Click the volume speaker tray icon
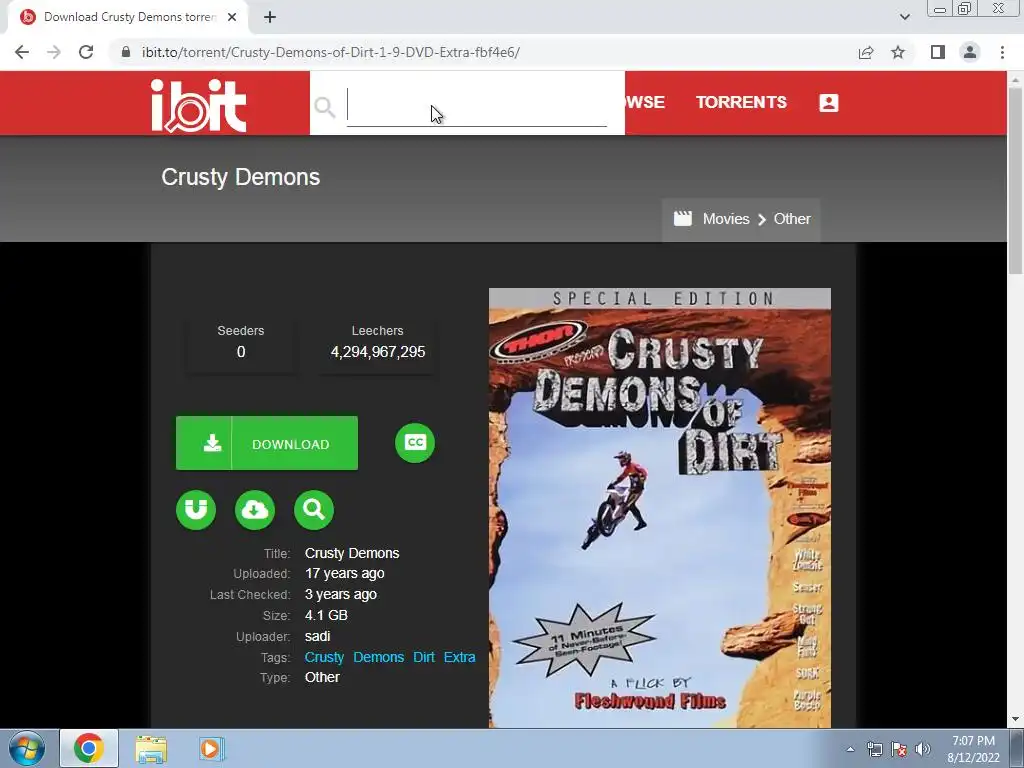 pos(923,749)
